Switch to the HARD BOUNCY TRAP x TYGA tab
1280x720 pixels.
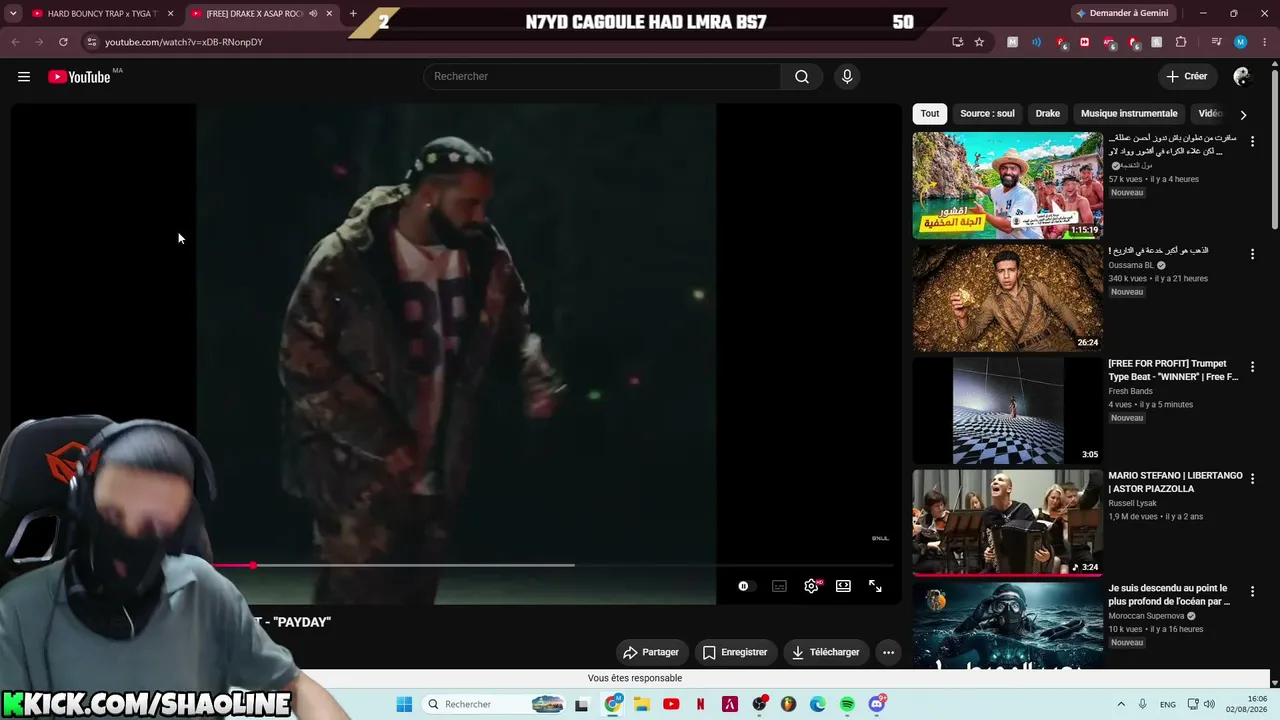pos(102,14)
